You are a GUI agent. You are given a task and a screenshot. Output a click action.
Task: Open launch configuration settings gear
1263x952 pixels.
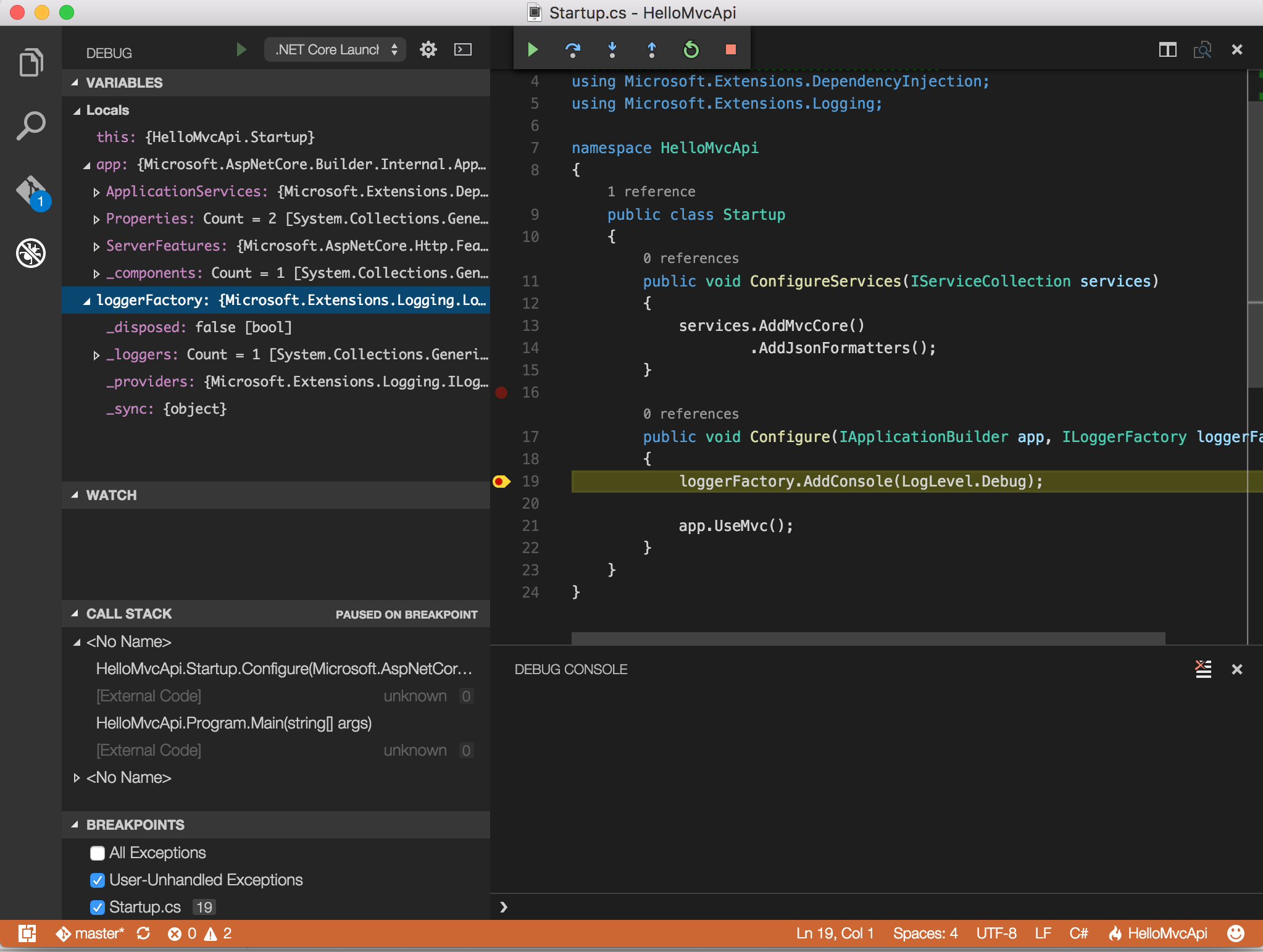[428, 50]
